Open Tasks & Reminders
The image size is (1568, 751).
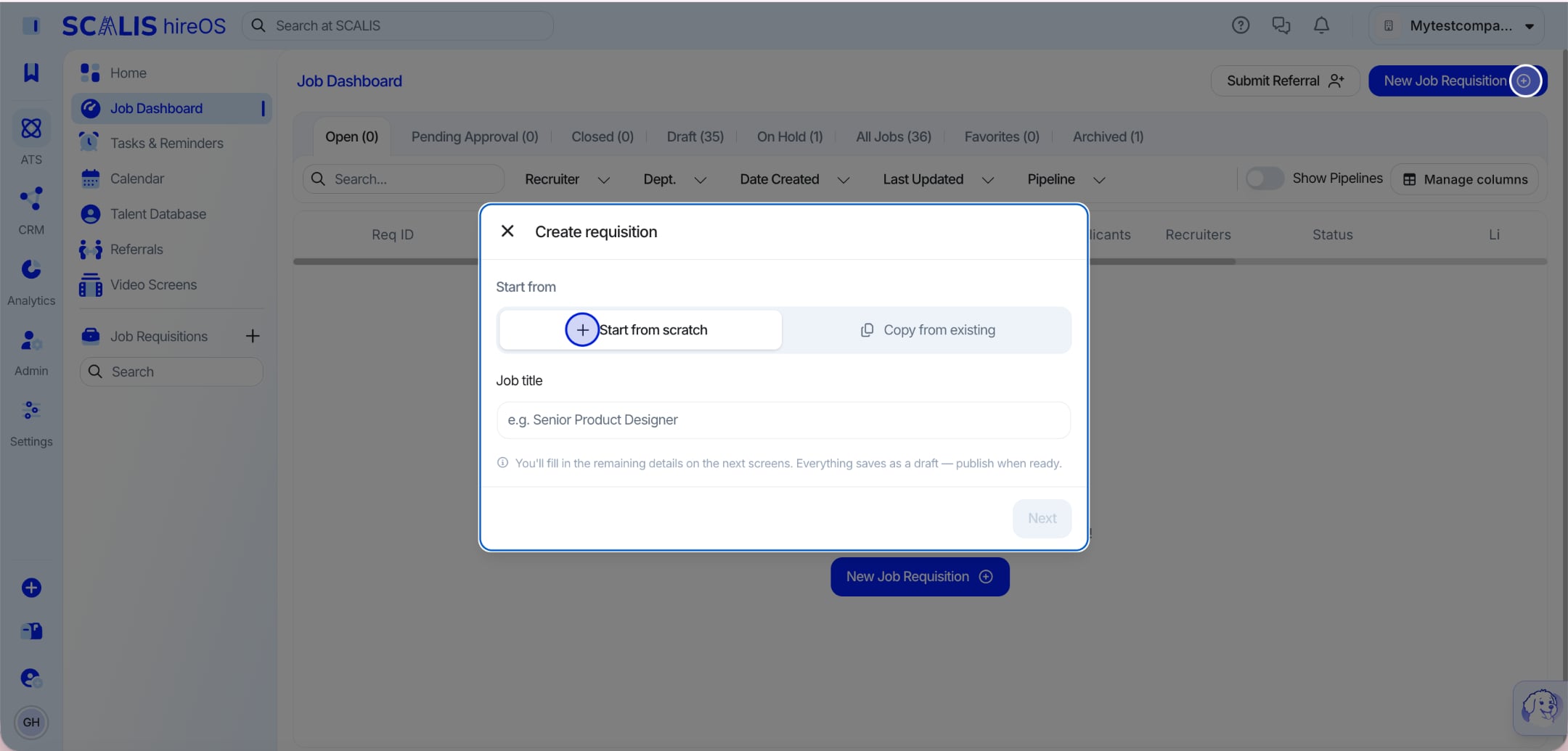(x=171, y=144)
